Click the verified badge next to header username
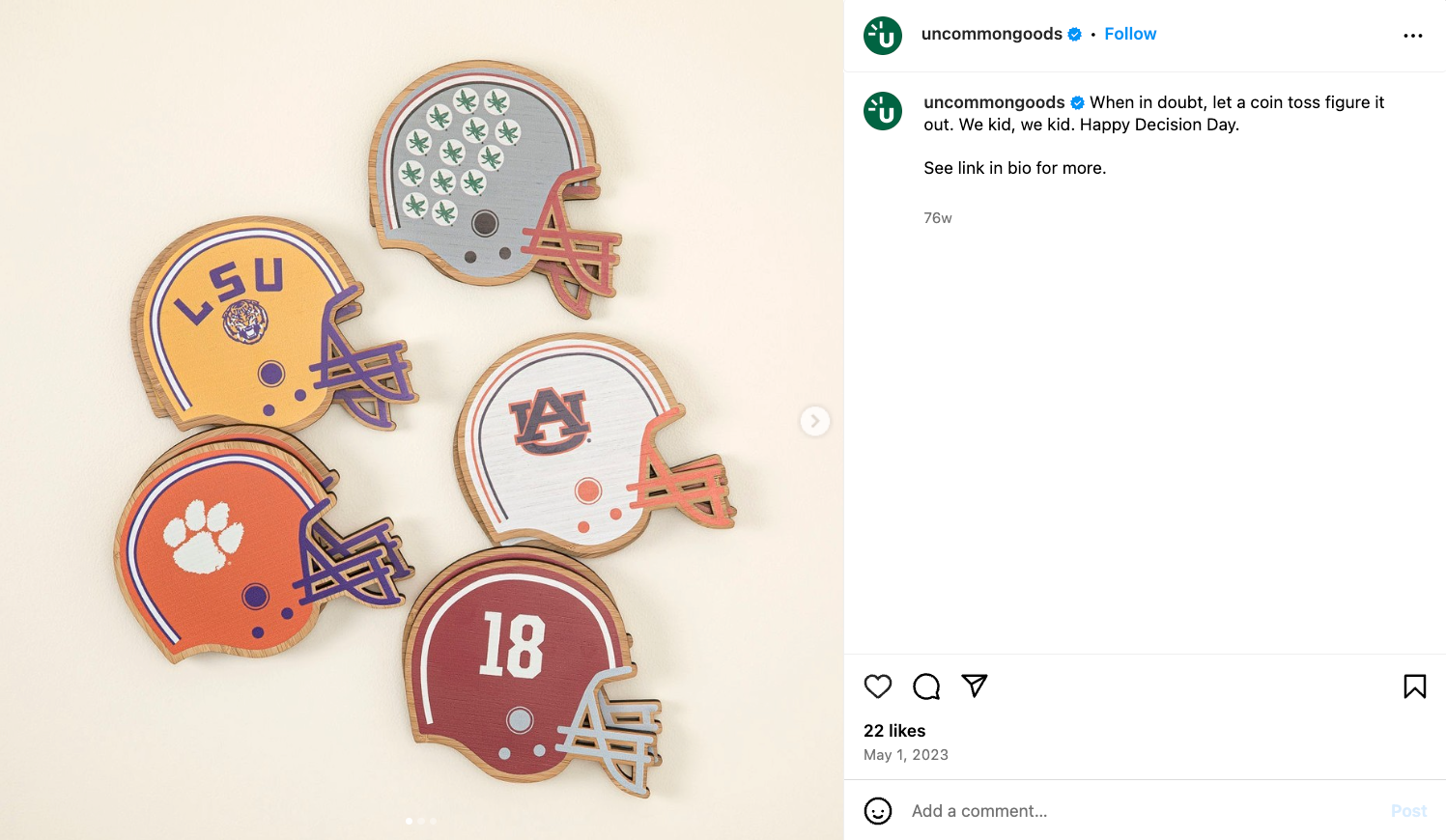The width and height of the screenshot is (1446, 840). [x=1074, y=35]
